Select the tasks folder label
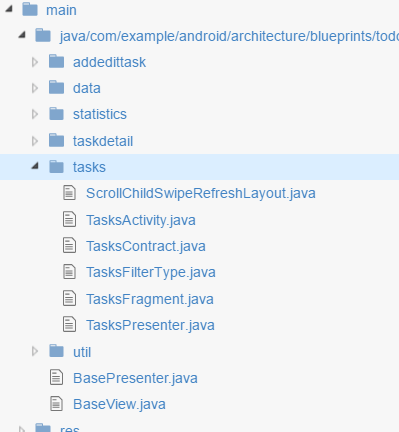This screenshot has width=399, height=432. point(89,167)
